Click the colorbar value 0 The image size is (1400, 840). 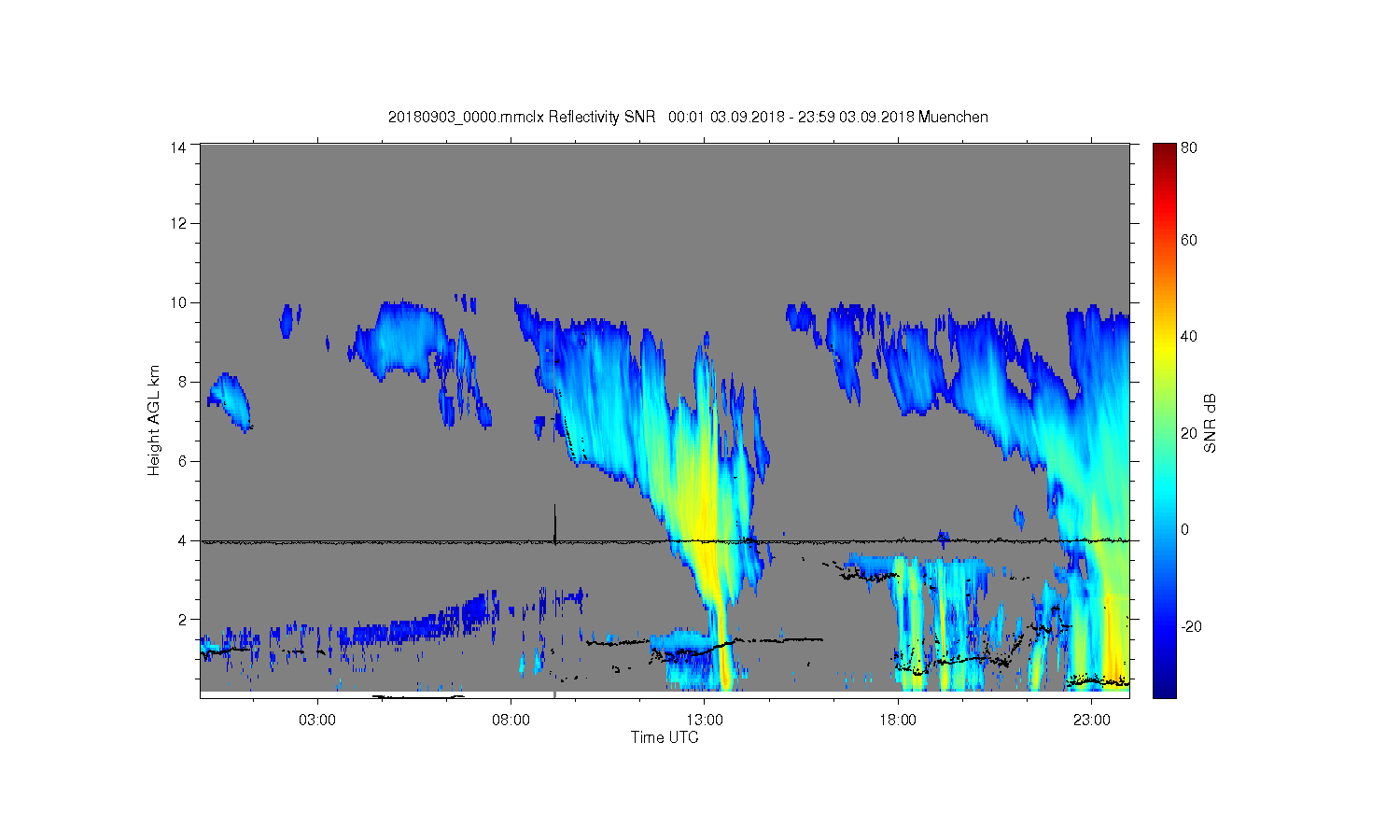pyautogui.click(x=1185, y=529)
